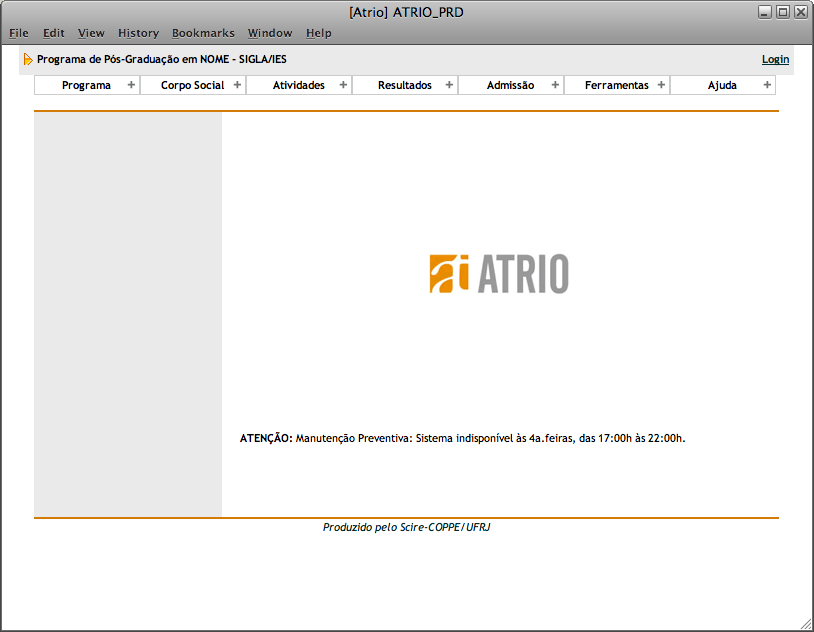Open the Window menu in the menu bar
This screenshot has width=814, height=632.
(270, 33)
